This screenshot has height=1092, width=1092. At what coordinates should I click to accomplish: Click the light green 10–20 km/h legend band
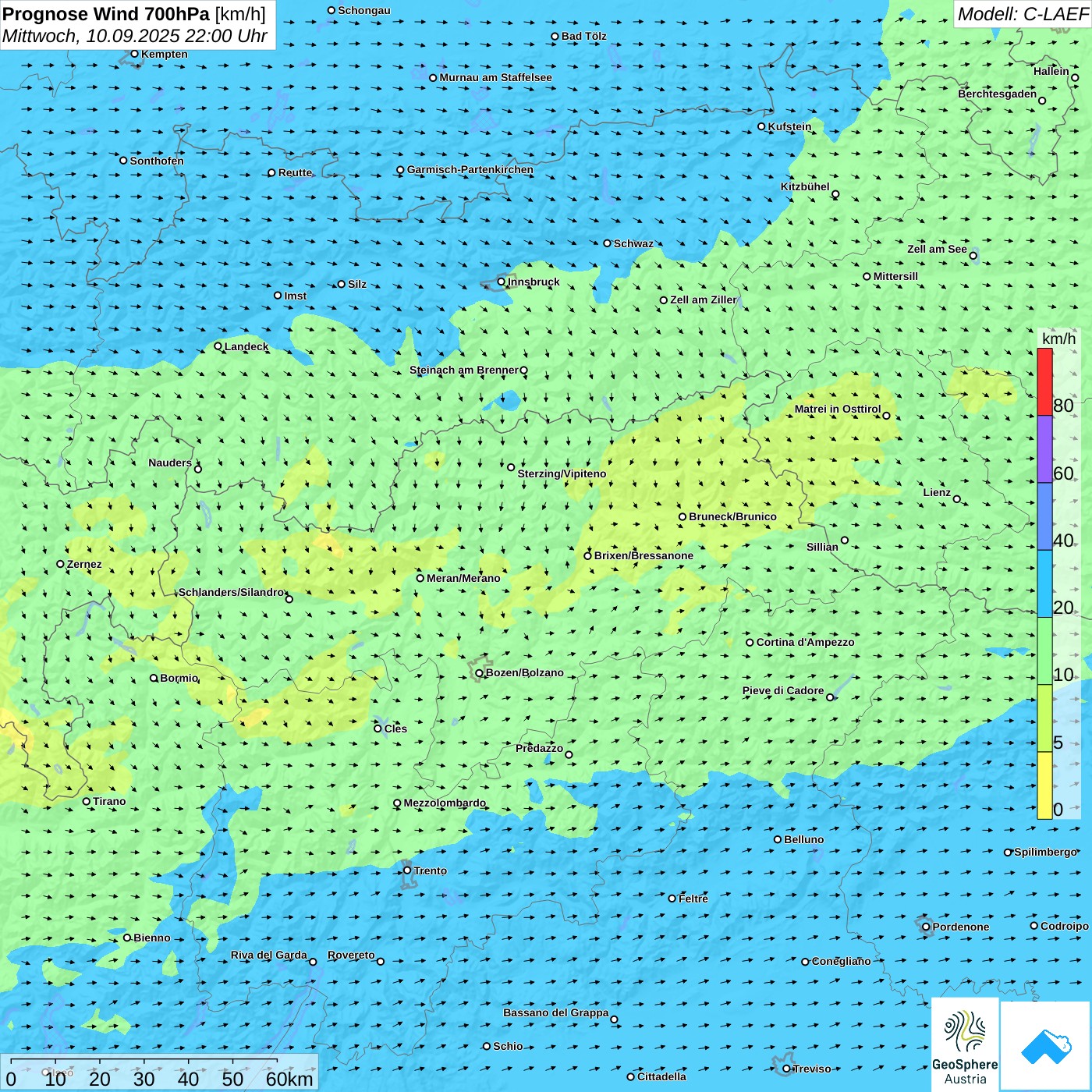click(1044, 651)
